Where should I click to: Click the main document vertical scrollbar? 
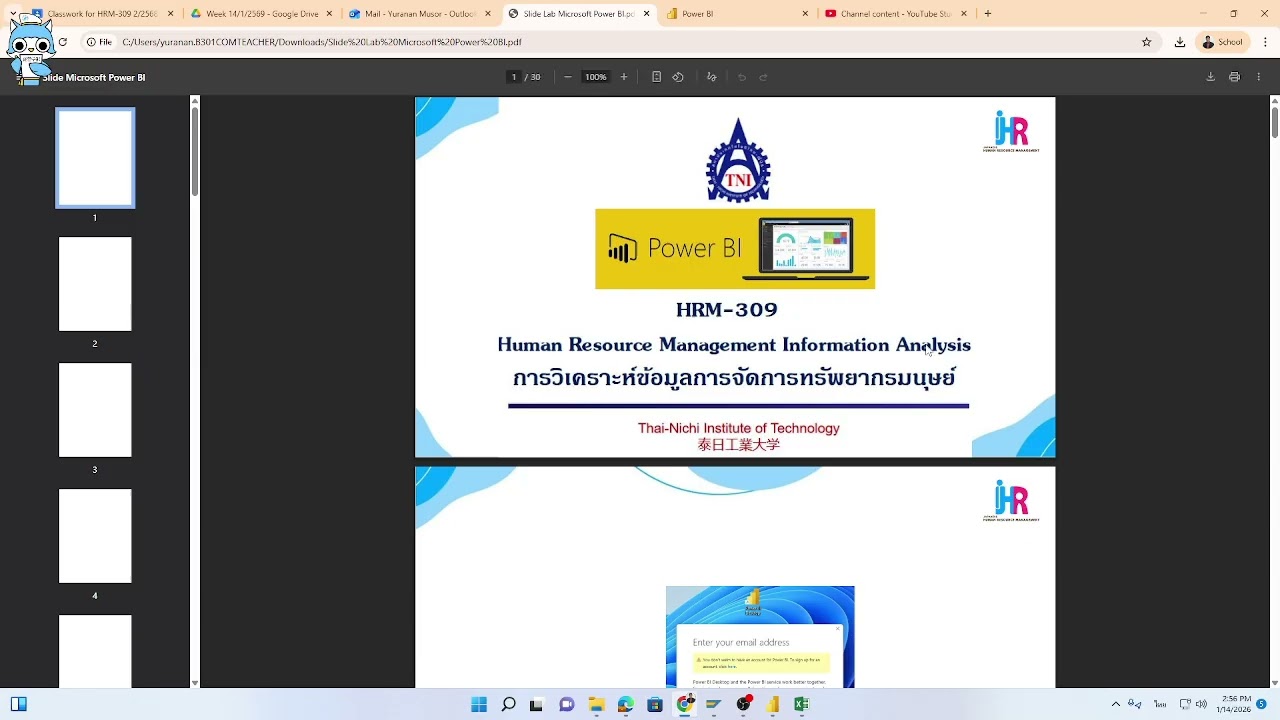tap(1275, 121)
